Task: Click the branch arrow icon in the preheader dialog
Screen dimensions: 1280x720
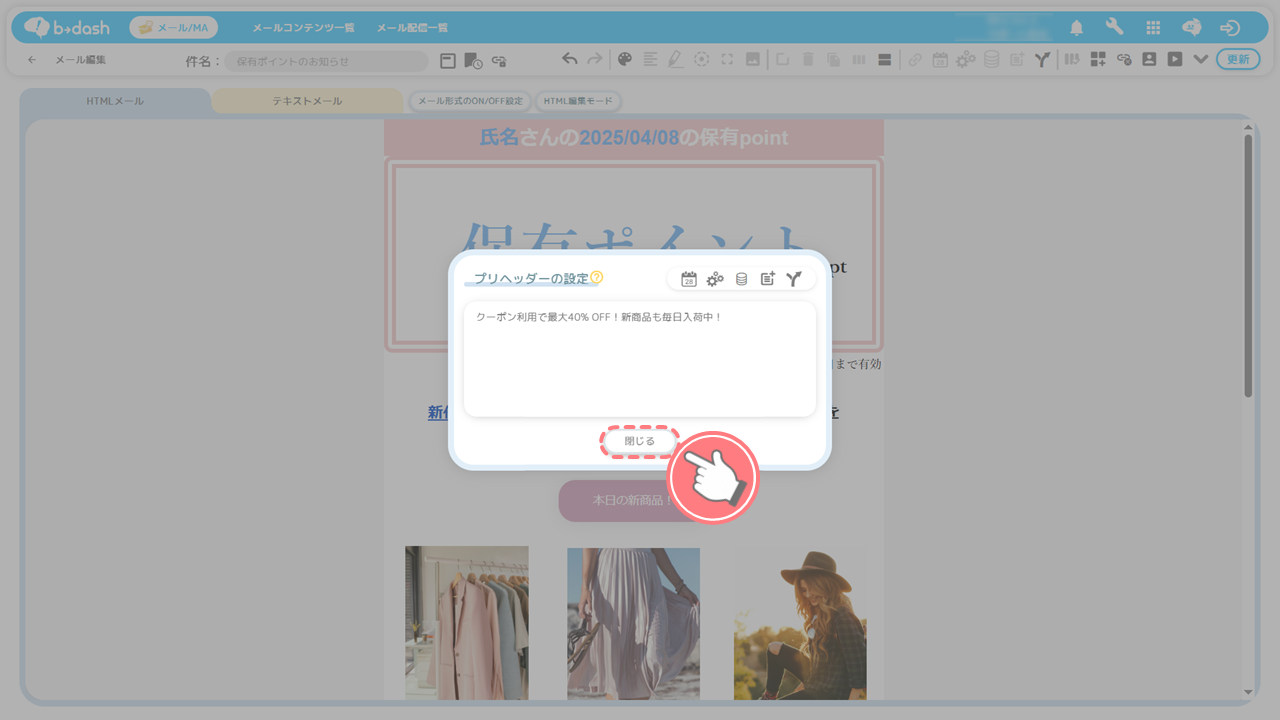Action: [x=794, y=279]
